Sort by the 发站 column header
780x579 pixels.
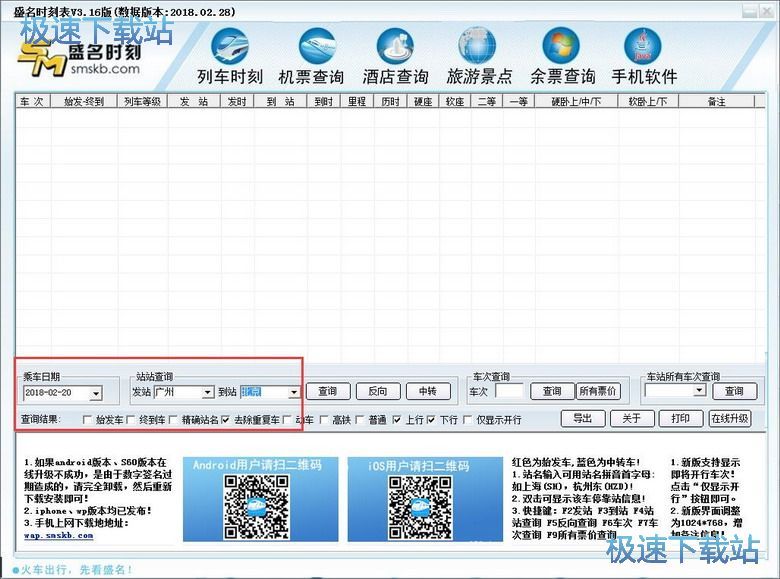pyautogui.click(x=194, y=101)
